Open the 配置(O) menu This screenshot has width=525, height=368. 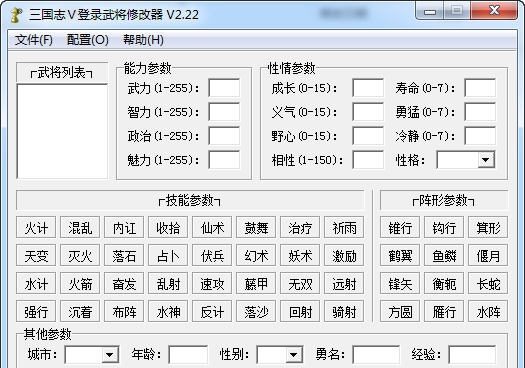pyautogui.click(x=88, y=40)
